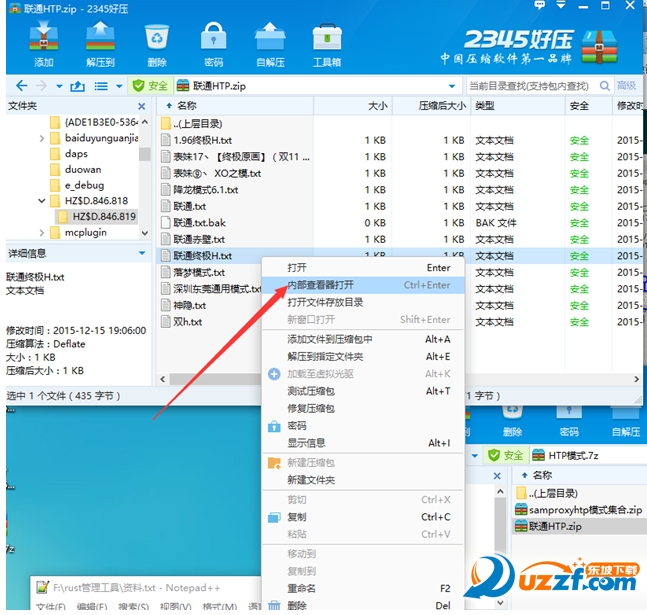This screenshot has height=615, width=647.
Task: Select the e_debug folder in tree
Action: point(84,185)
